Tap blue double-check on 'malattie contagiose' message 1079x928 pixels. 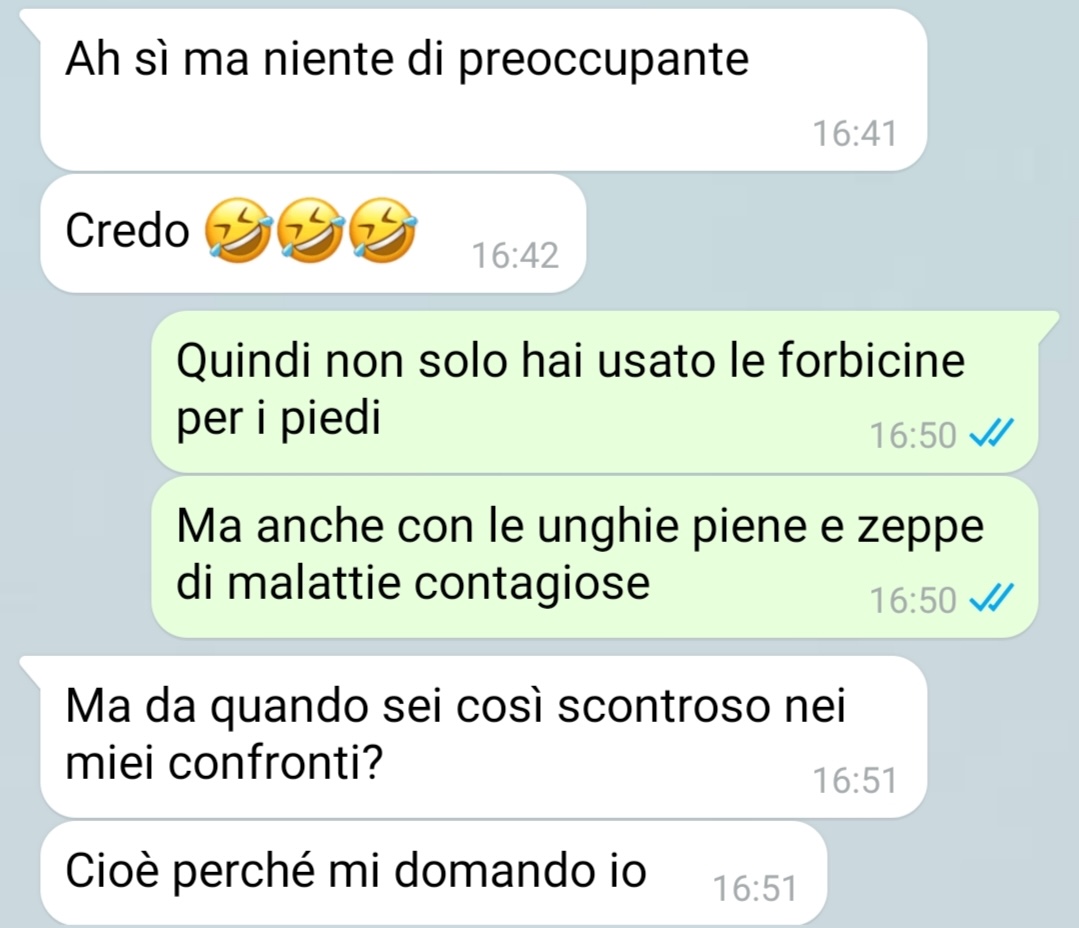[992, 598]
